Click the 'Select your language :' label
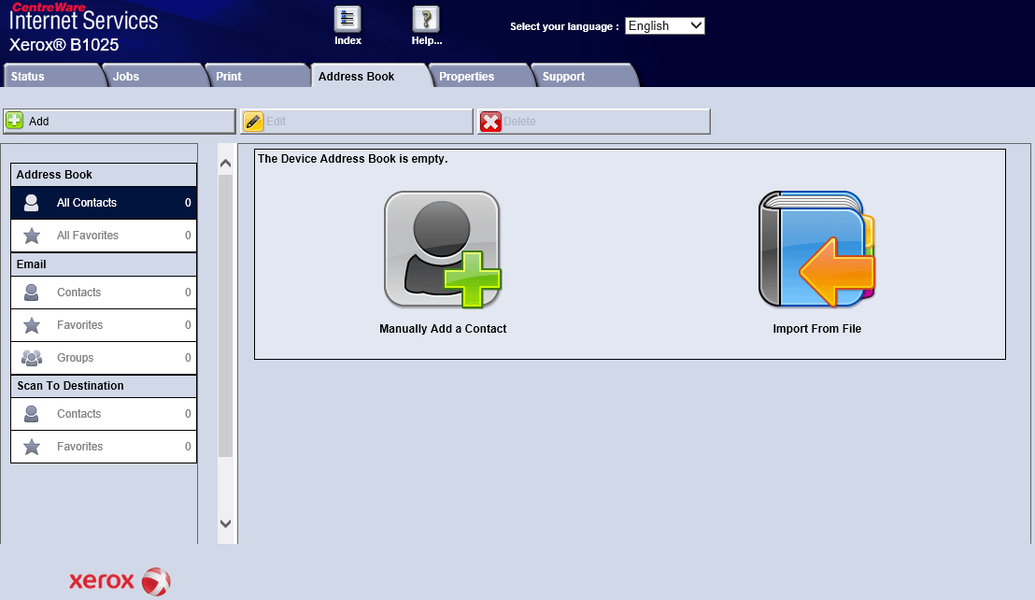This screenshot has height=600, width=1035. [564, 26]
